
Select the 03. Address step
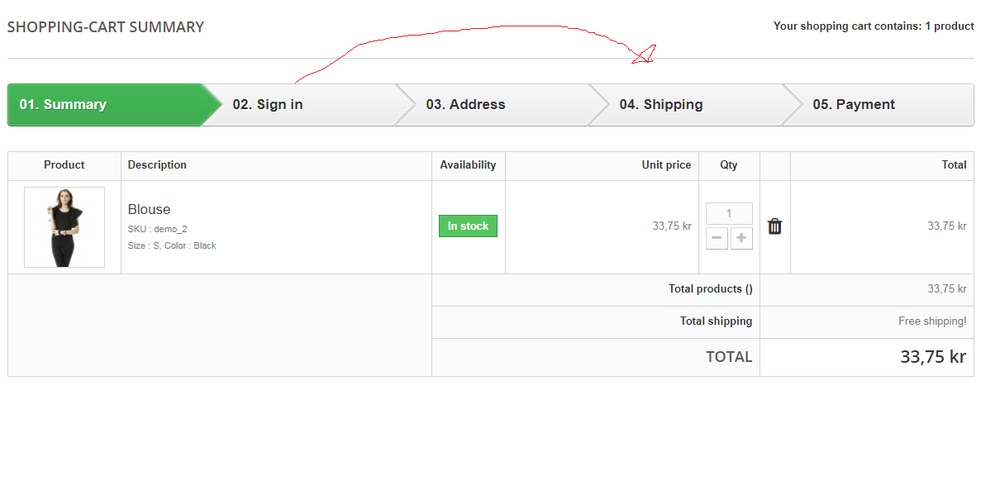click(x=465, y=105)
